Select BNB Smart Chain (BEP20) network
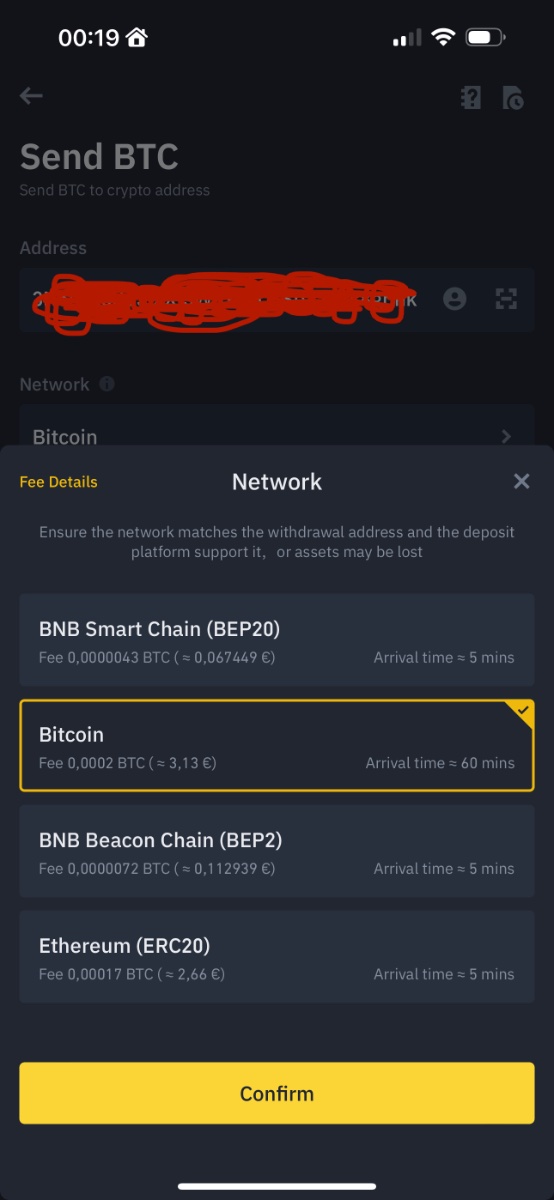 pos(277,640)
